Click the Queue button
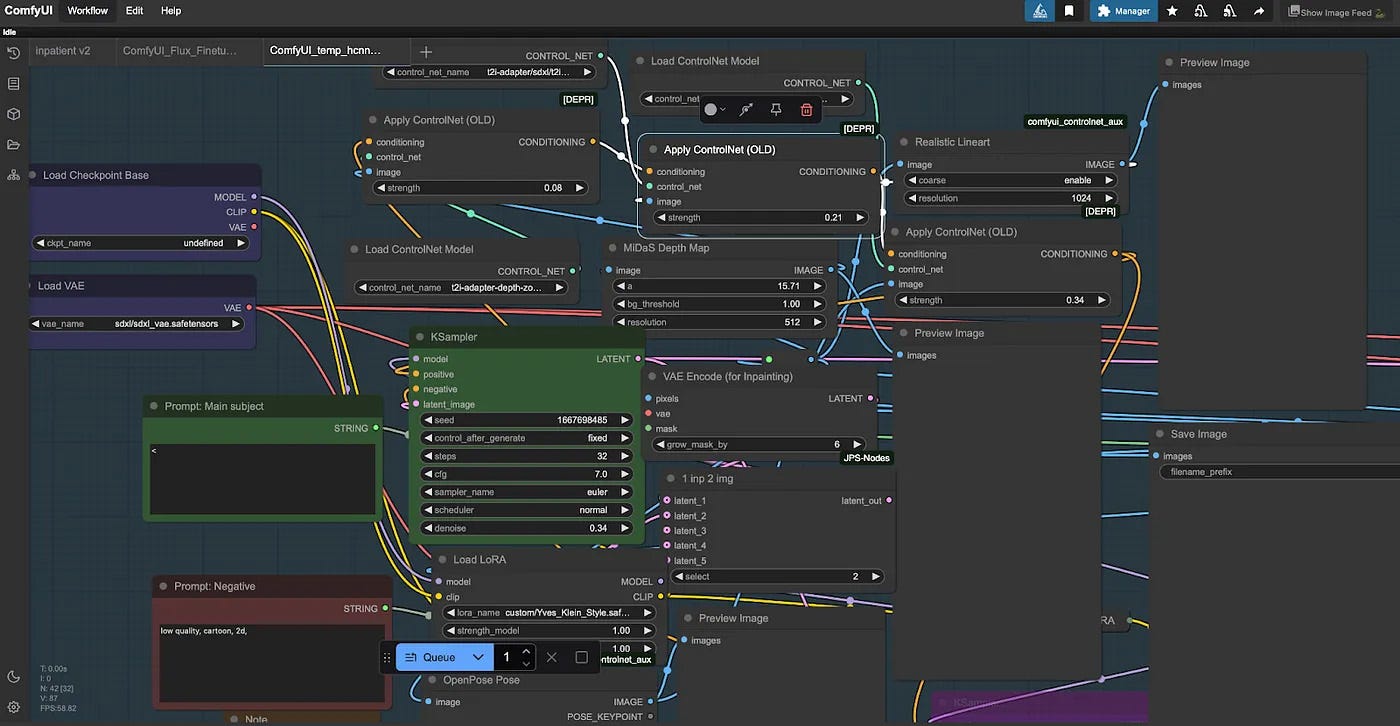 tap(431, 657)
